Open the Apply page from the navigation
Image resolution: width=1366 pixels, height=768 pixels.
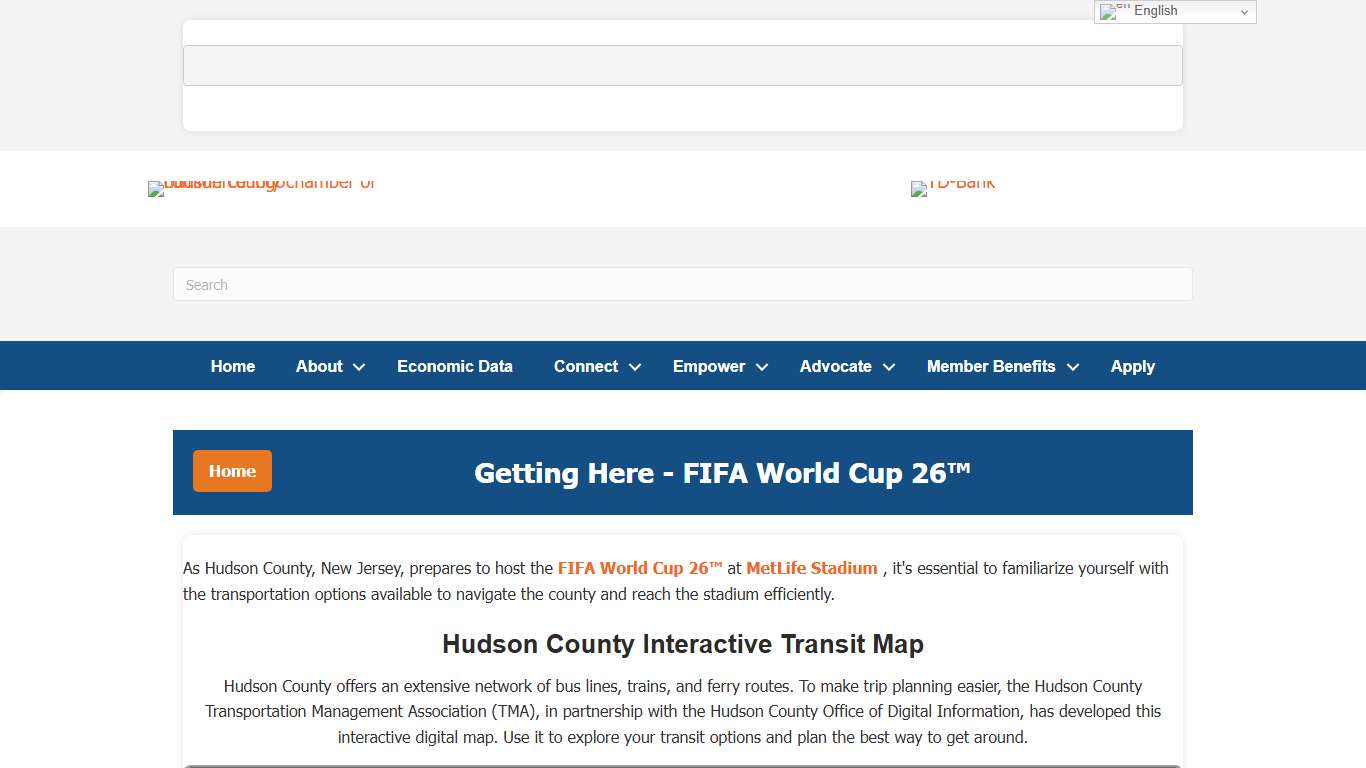click(1132, 366)
